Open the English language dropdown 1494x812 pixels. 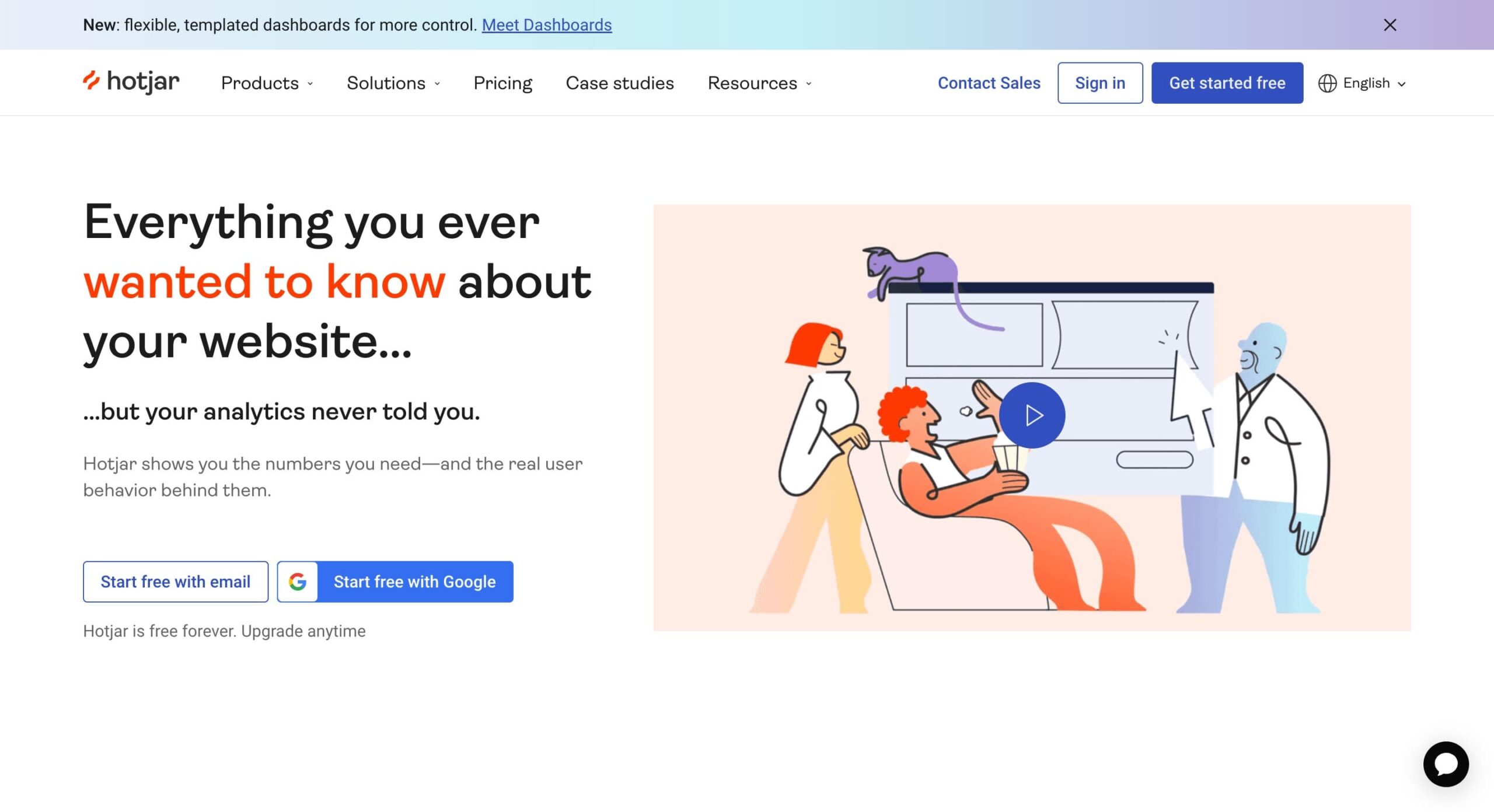[1366, 83]
